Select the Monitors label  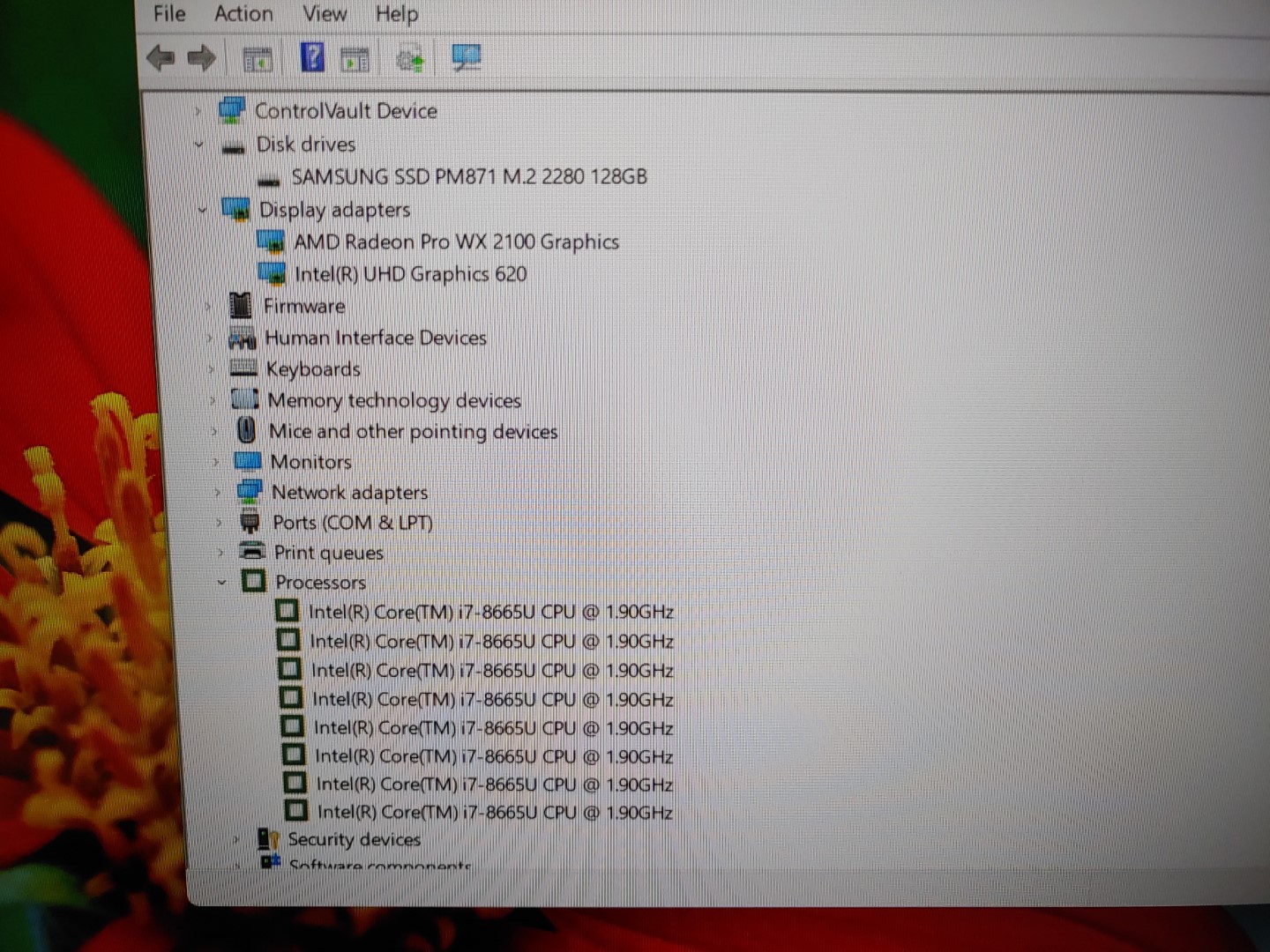click(x=310, y=462)
